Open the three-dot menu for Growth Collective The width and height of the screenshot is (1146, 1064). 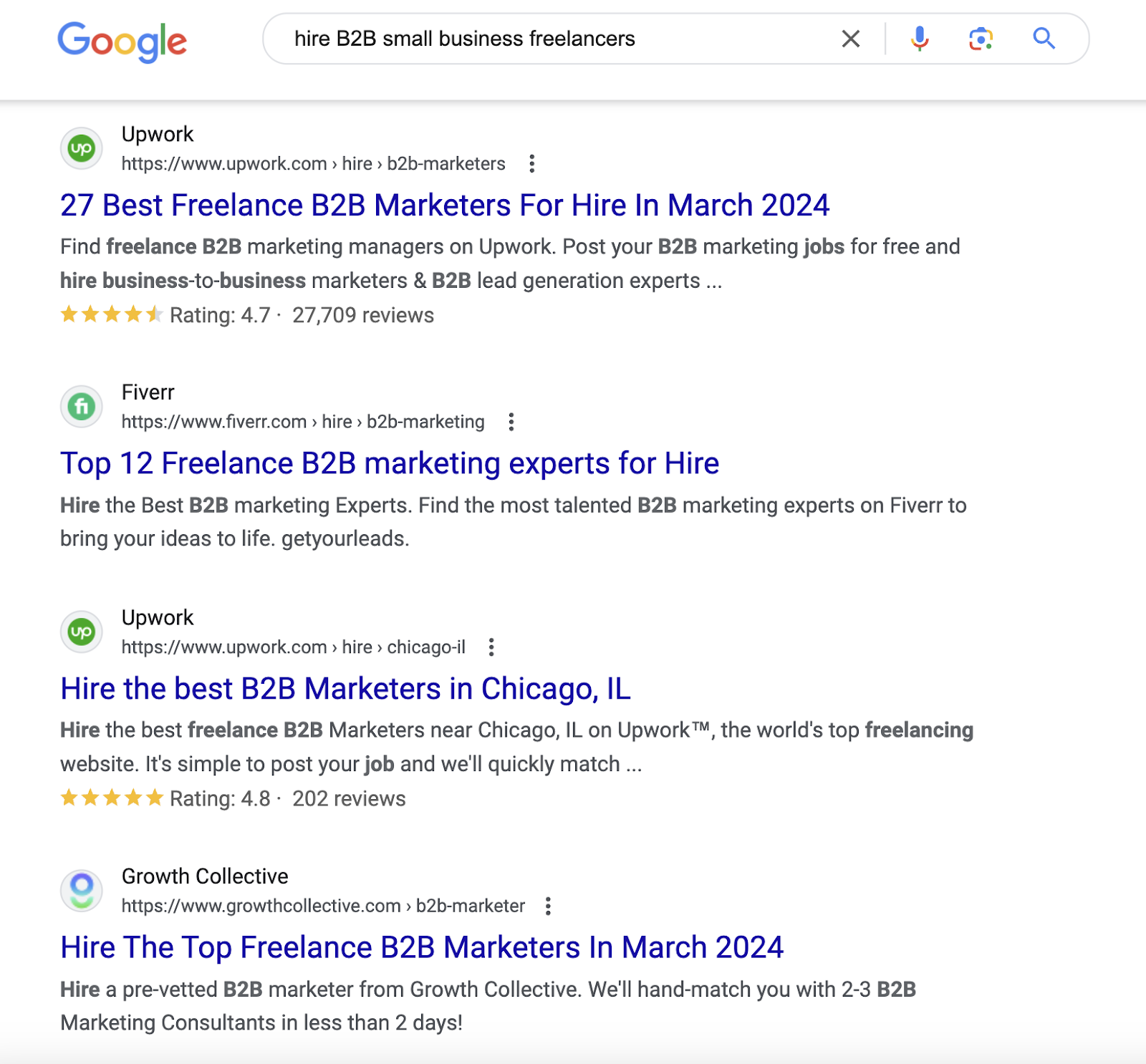pyautogui.click(x=549, y=906)
